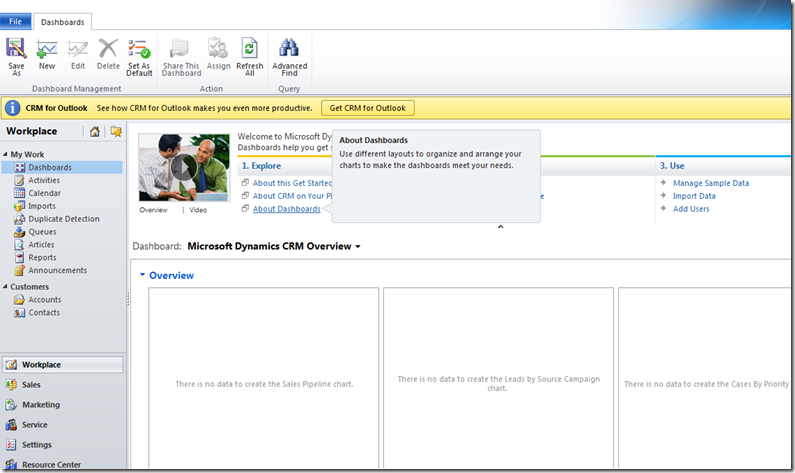Image resolution: width=795 pixels, height=473 pixels.
Task: Click the CRM for Outlook info icon
Action: point(12,108)
